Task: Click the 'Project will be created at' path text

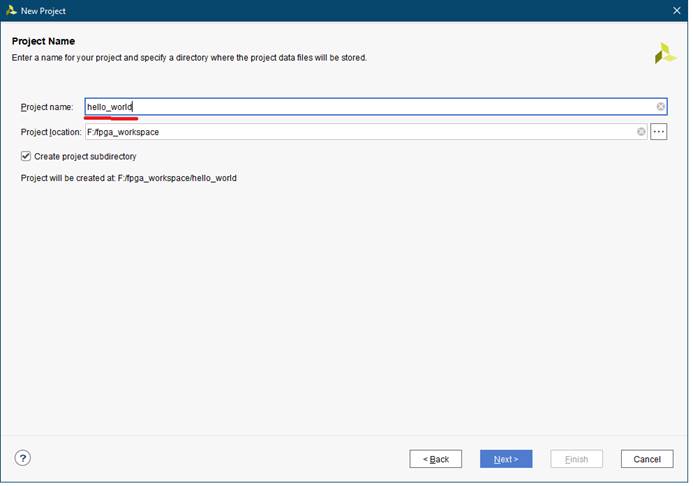Action: point(128,179)
